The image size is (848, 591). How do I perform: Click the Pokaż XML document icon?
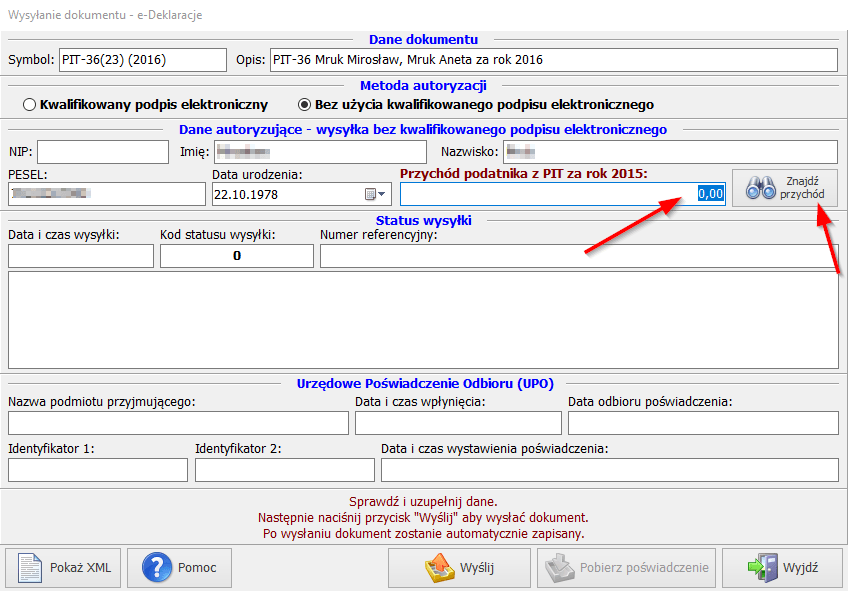[x=30, y=568]
